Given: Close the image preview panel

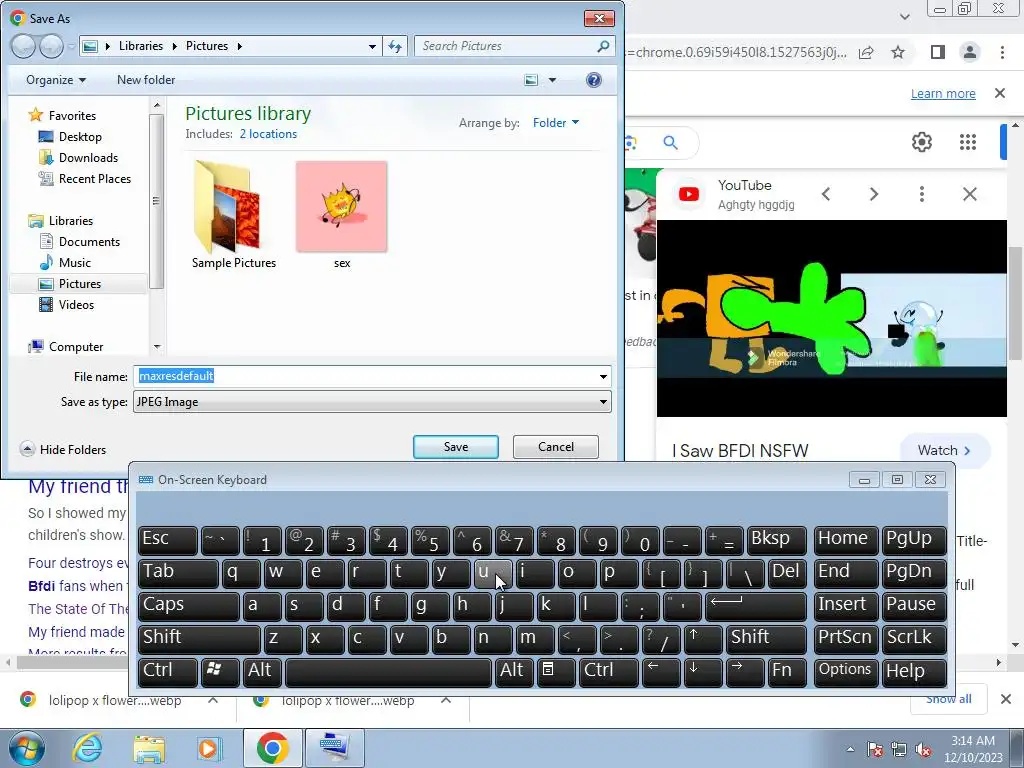Looking at the screenshot, I should (970, 194).
